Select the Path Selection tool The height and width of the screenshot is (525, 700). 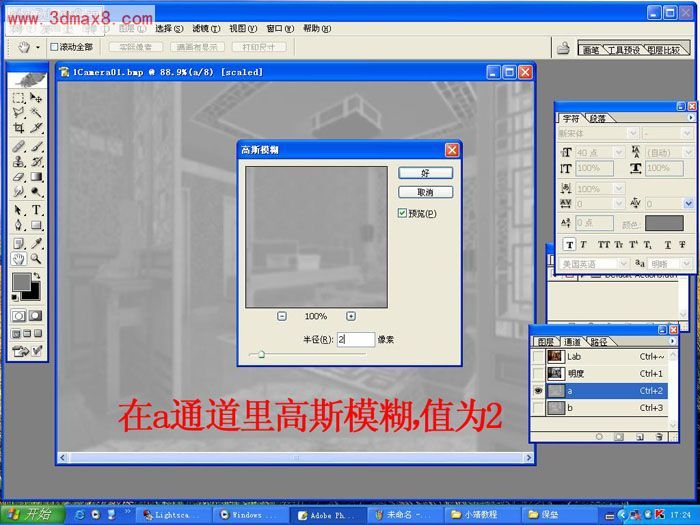coord(18,210)
